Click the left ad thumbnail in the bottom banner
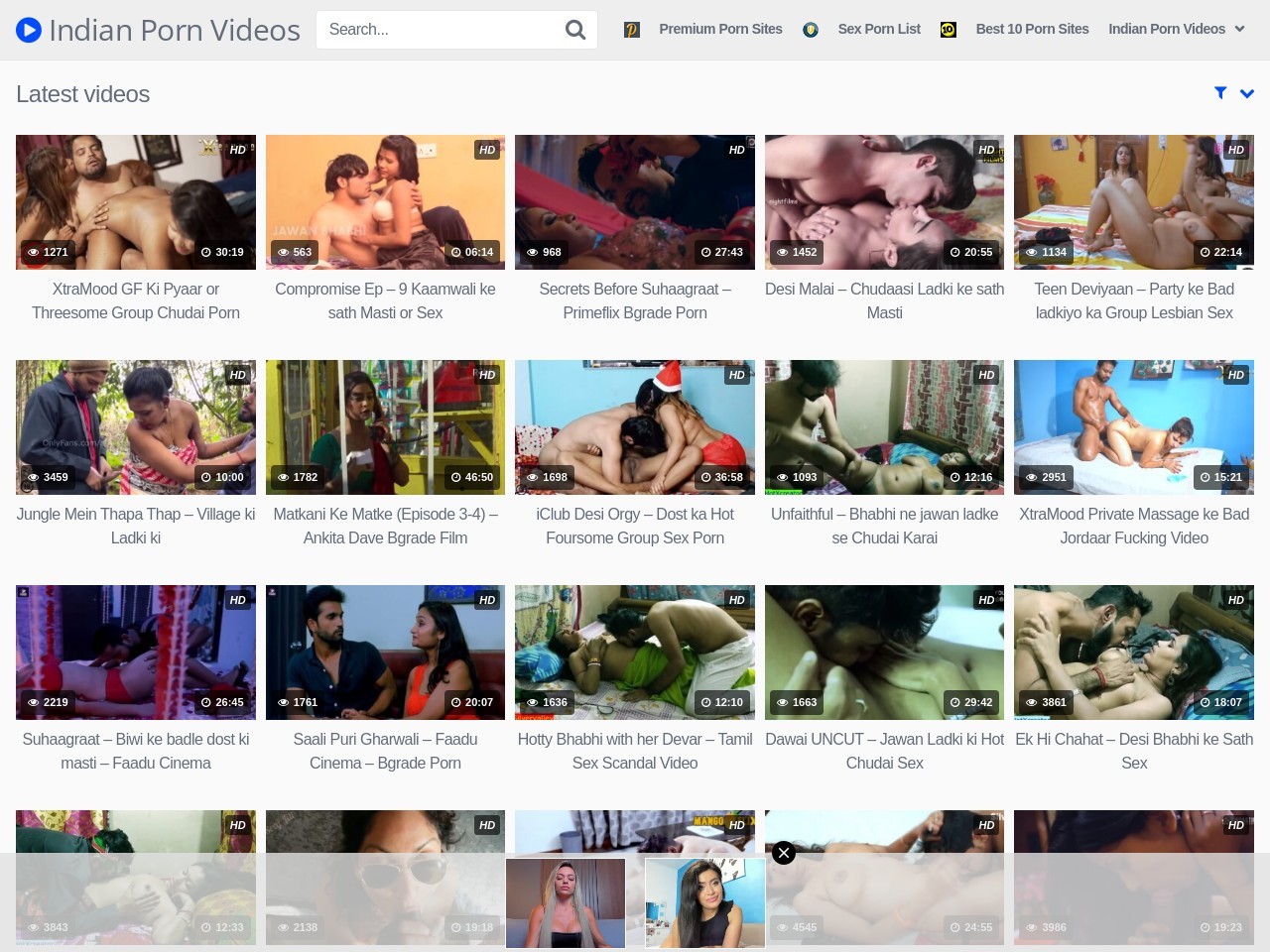Viewport: 1270px width, 952px height. [x=566, y=902]
